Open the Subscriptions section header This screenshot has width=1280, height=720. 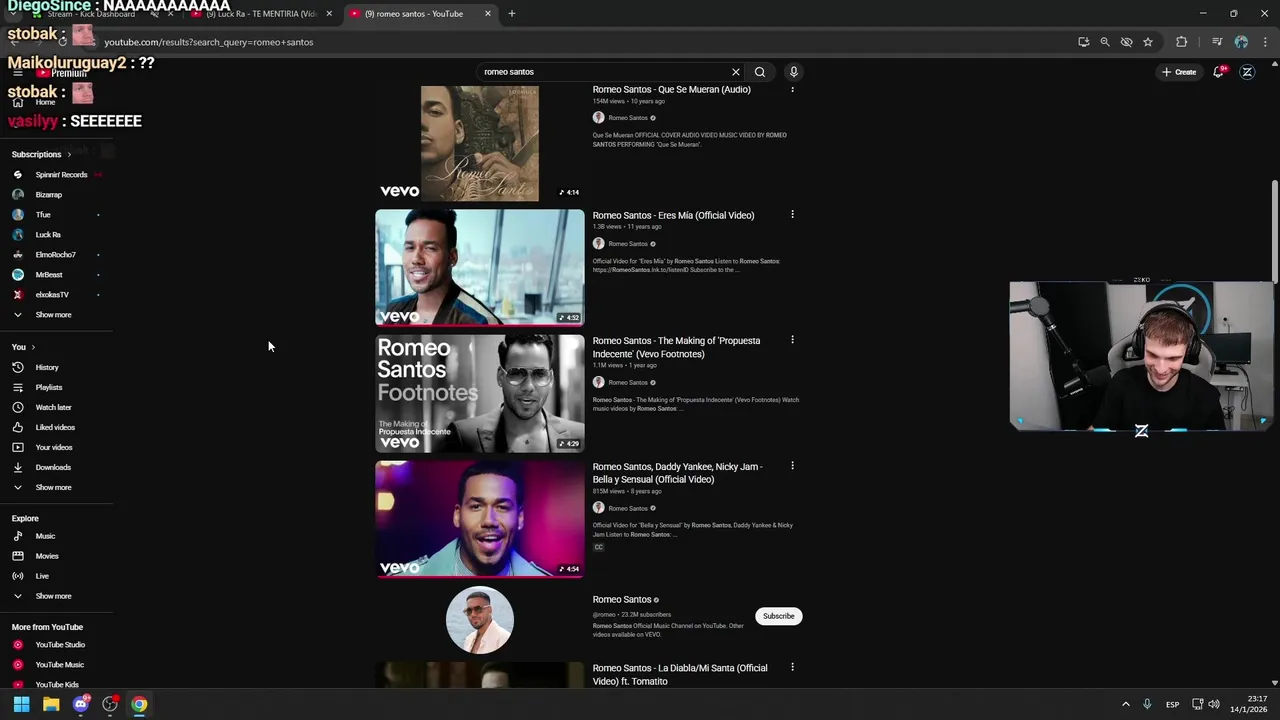click(41, 154)
